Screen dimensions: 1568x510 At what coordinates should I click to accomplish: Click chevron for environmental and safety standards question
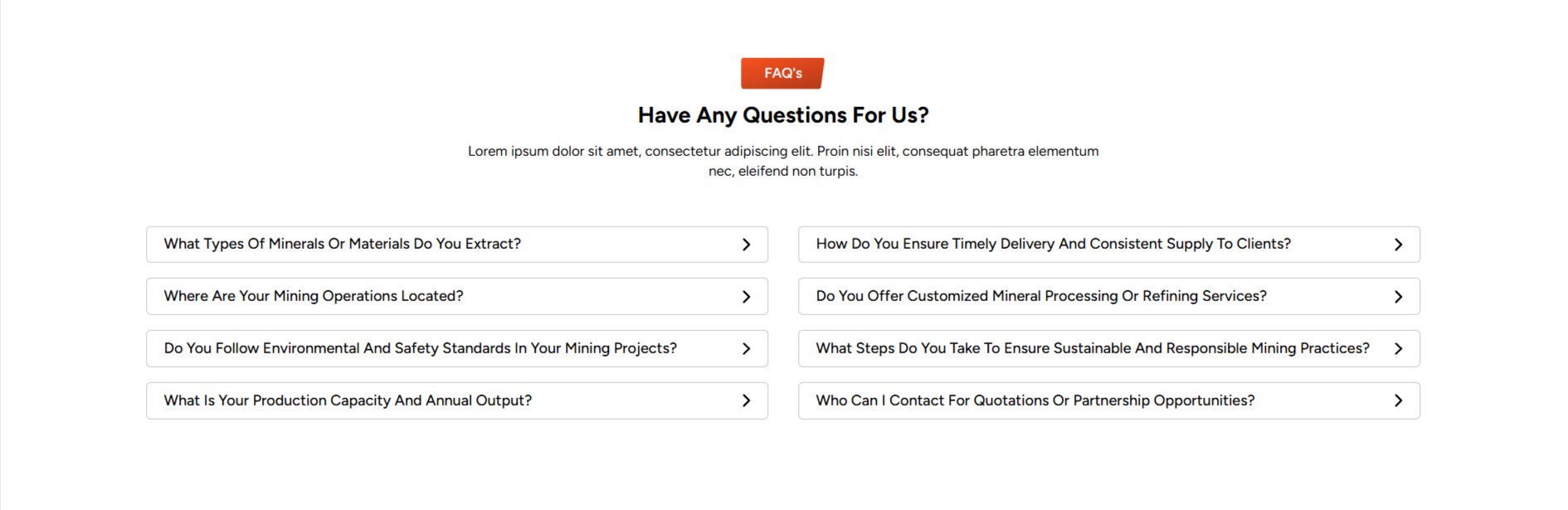point(746,349)
